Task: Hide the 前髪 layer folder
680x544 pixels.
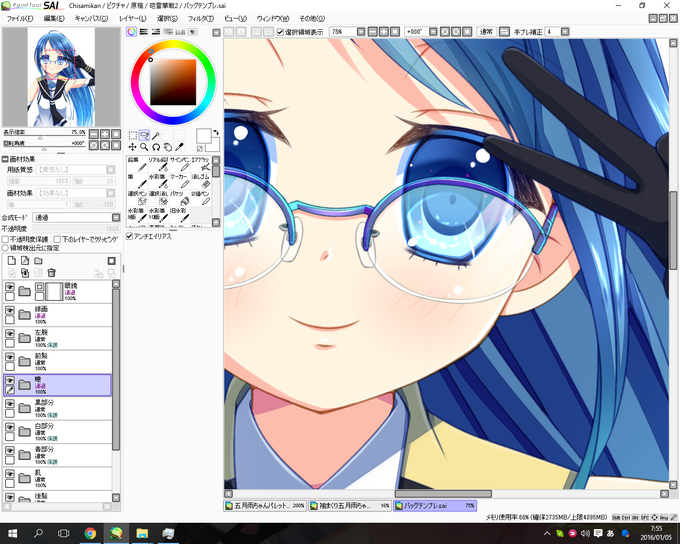Action: coord(10,357)
